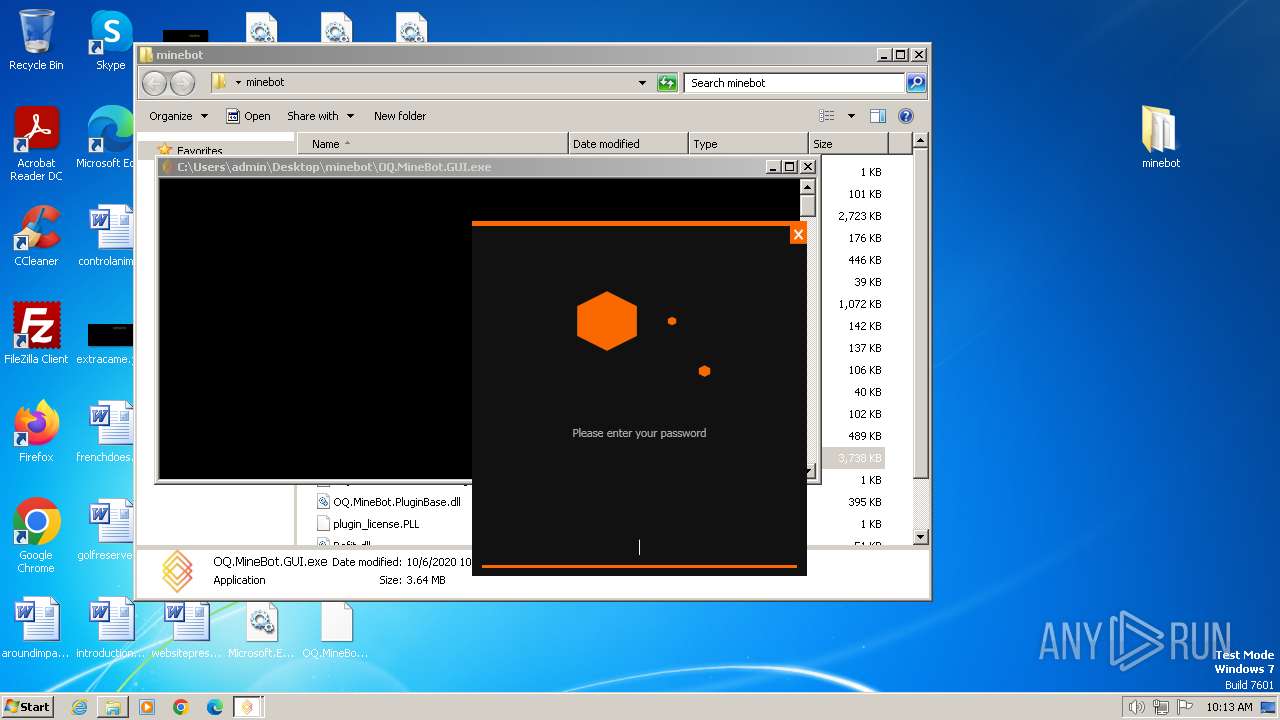
Task: Select the aroundimpa Word document icon
Action: [36, 628]
